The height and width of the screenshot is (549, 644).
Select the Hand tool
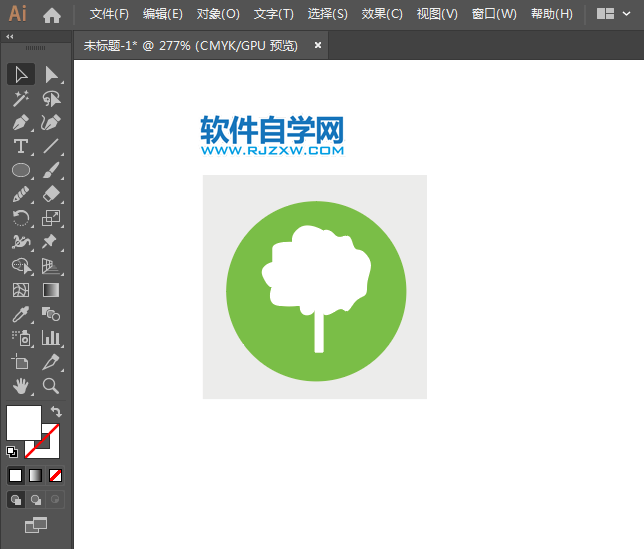click(20, 386)
